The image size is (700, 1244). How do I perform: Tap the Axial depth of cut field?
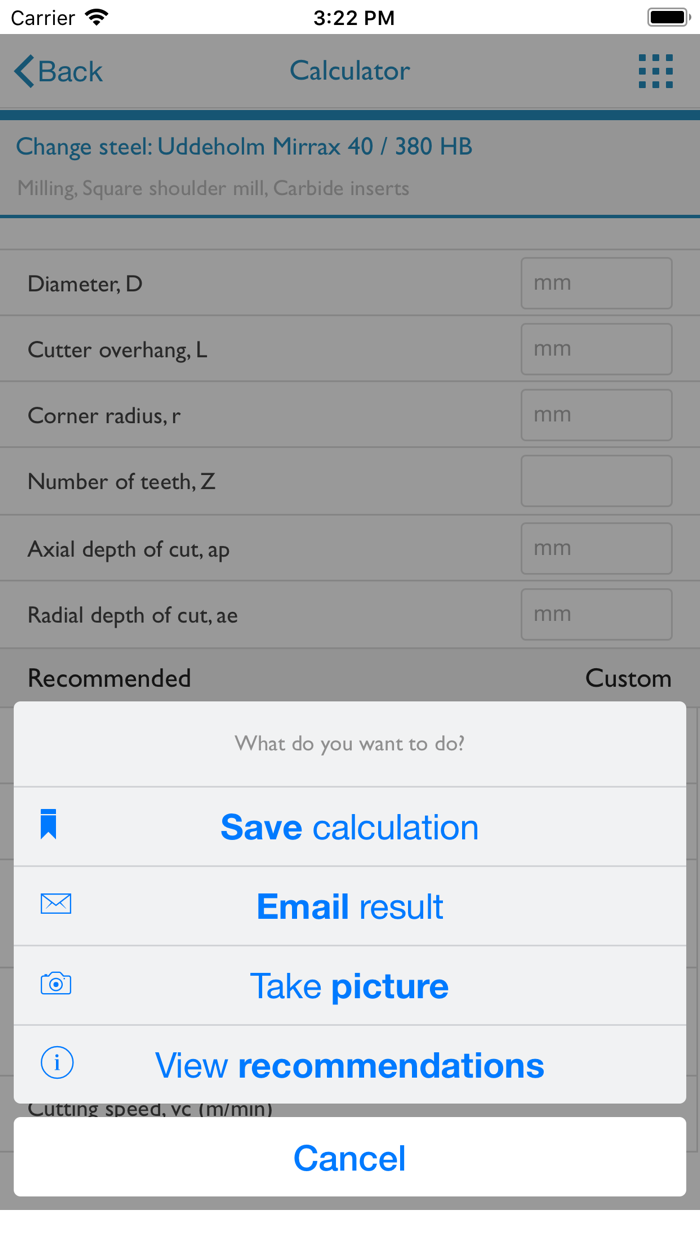tap(596, 548)
